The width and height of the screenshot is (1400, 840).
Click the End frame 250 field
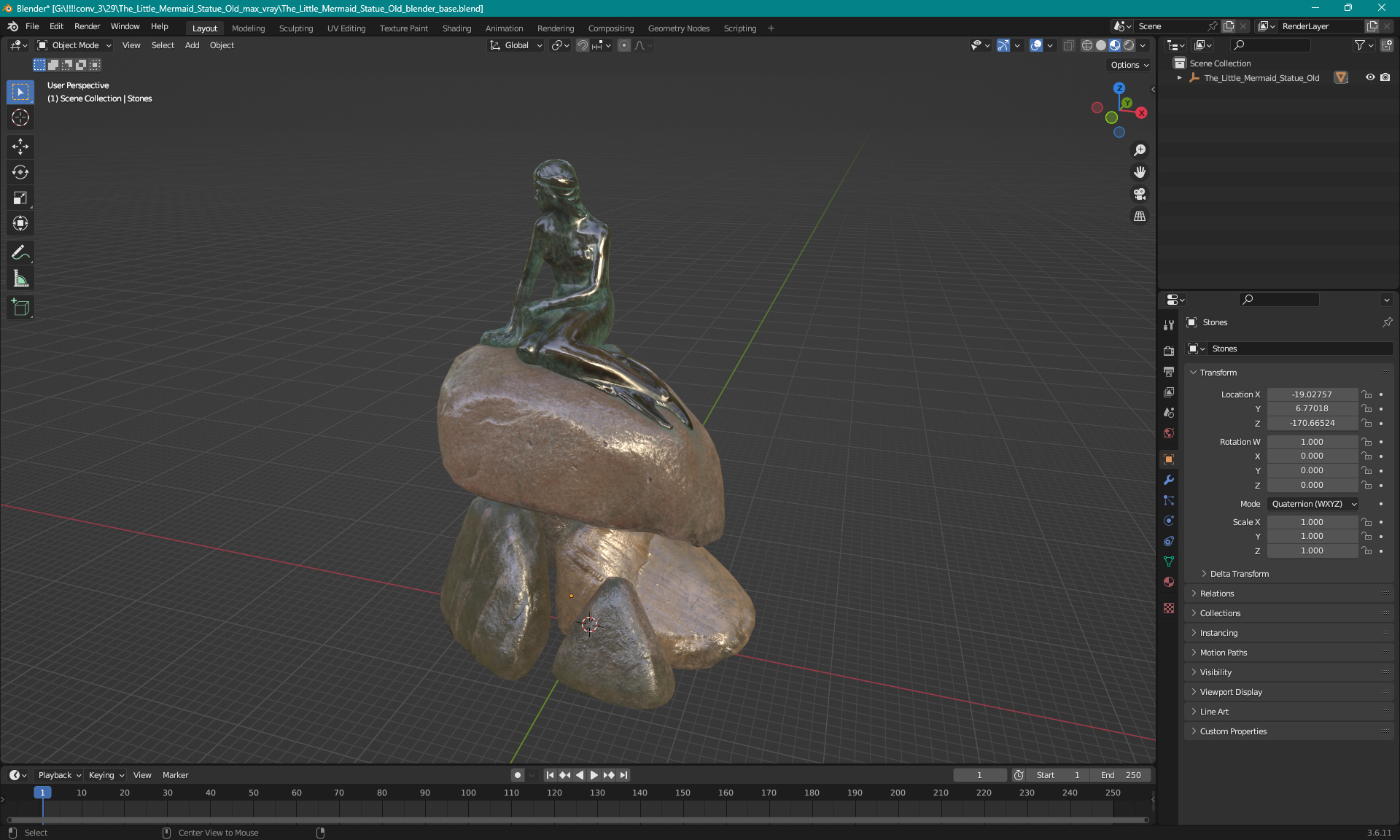click(1121, 775)
